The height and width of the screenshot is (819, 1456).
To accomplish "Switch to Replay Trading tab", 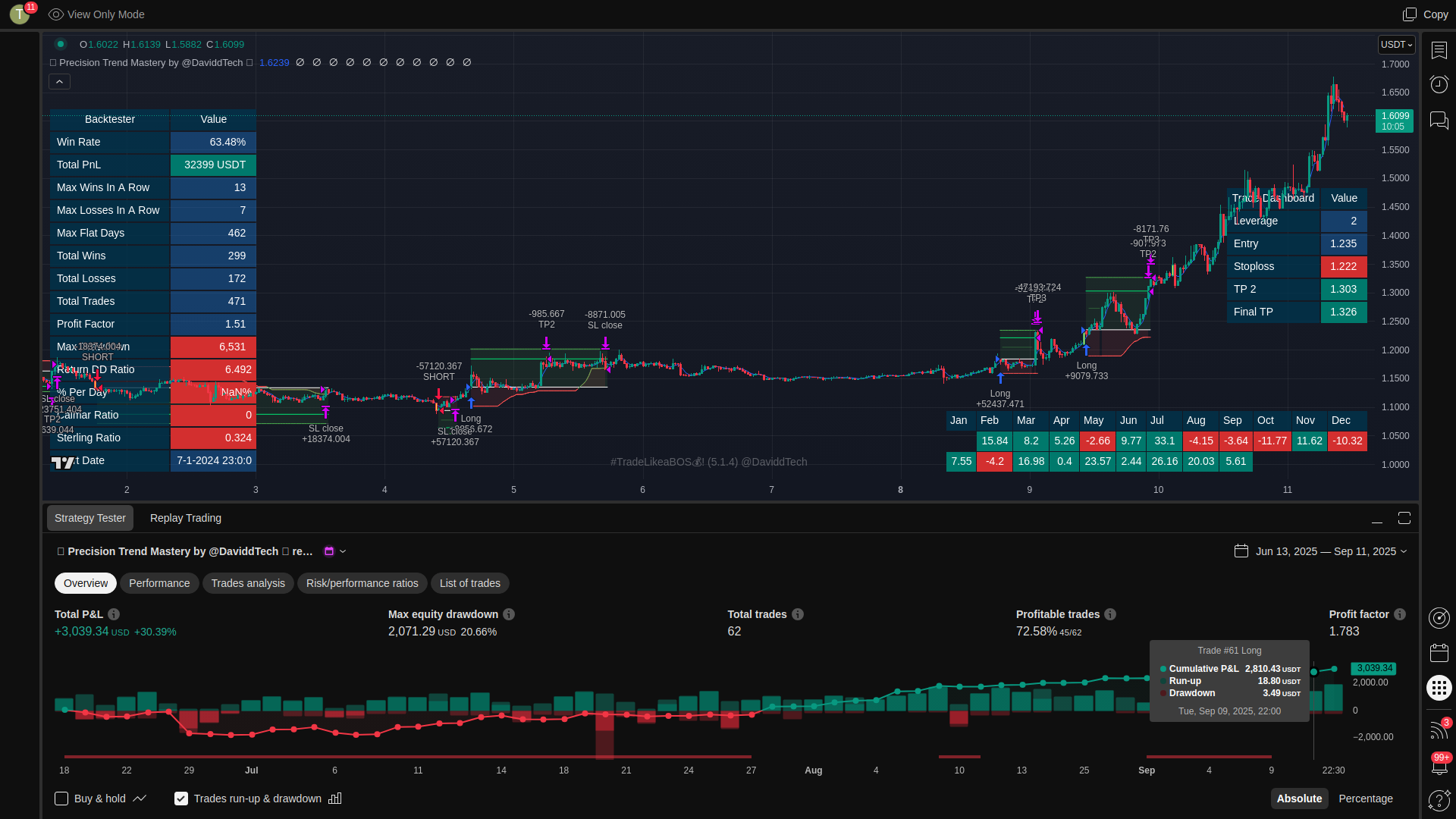I will (x=186, y=518).
